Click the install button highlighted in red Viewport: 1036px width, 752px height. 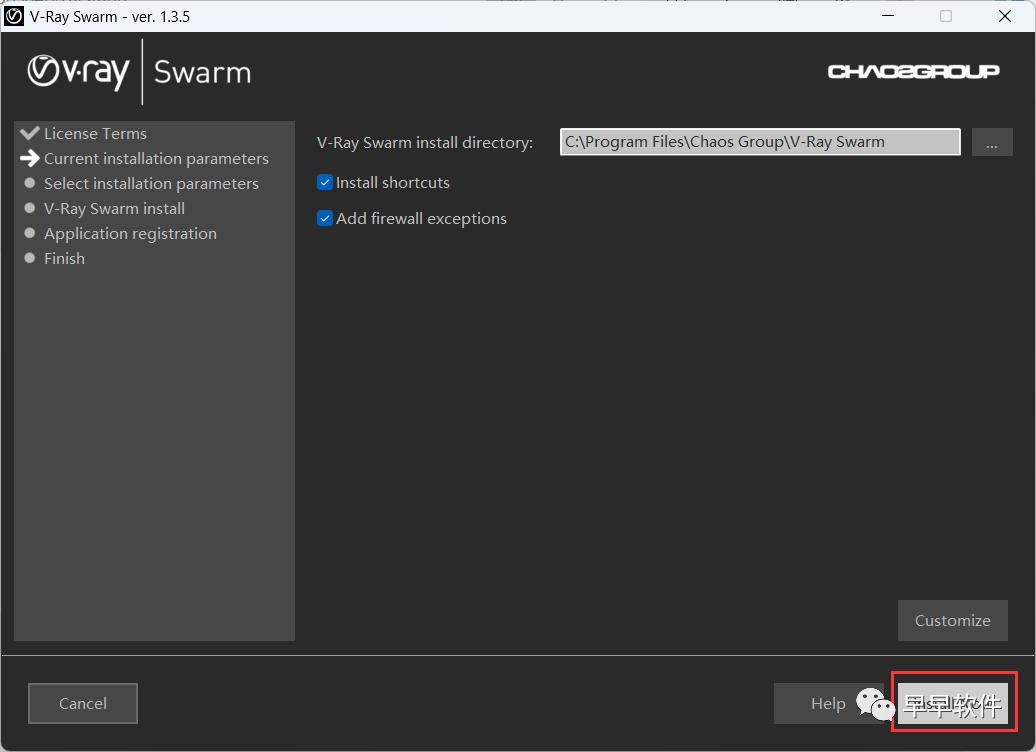pyautogui.click(x=953, y=702)
